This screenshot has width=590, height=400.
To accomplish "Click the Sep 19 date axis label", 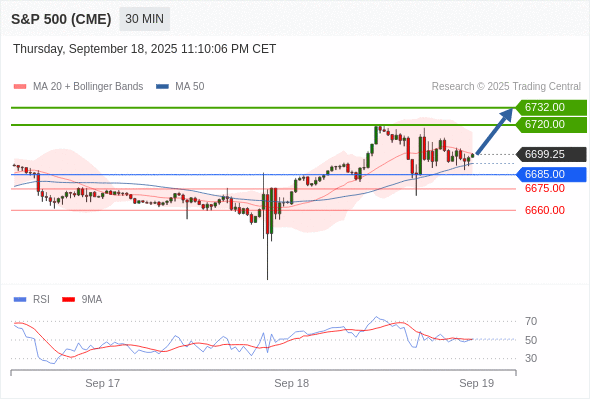I will pyautogui.click(x=477, y=383).
